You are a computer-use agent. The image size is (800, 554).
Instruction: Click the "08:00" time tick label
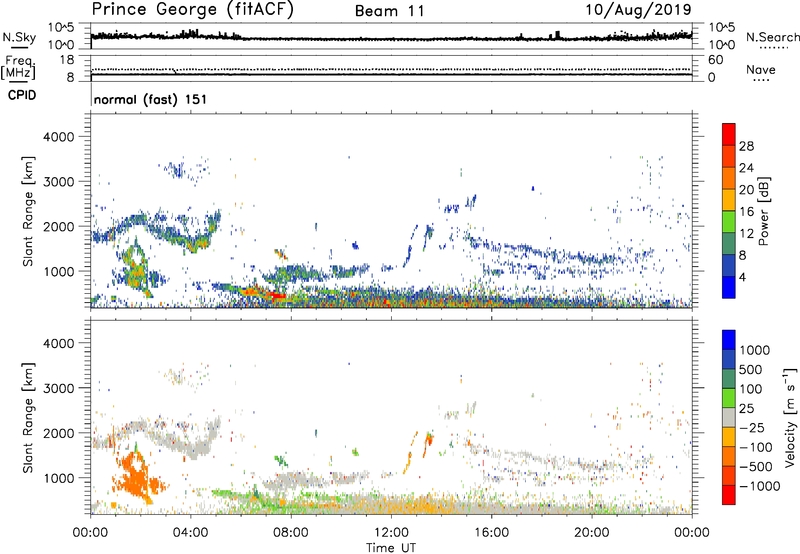coord(291,533)
